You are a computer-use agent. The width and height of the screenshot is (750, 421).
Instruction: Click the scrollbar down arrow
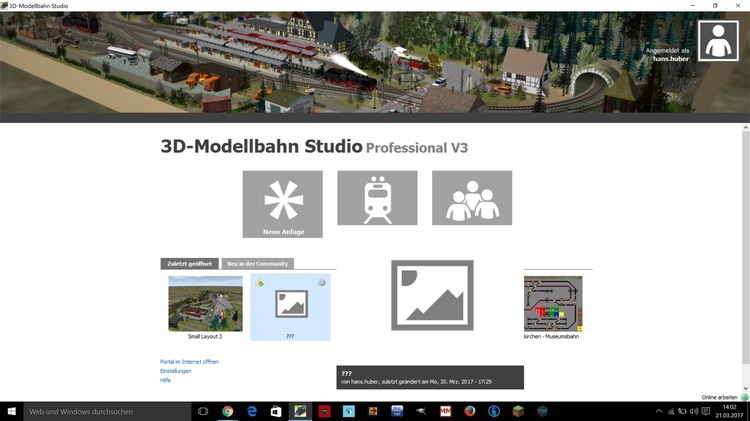(x=746, y=388)
